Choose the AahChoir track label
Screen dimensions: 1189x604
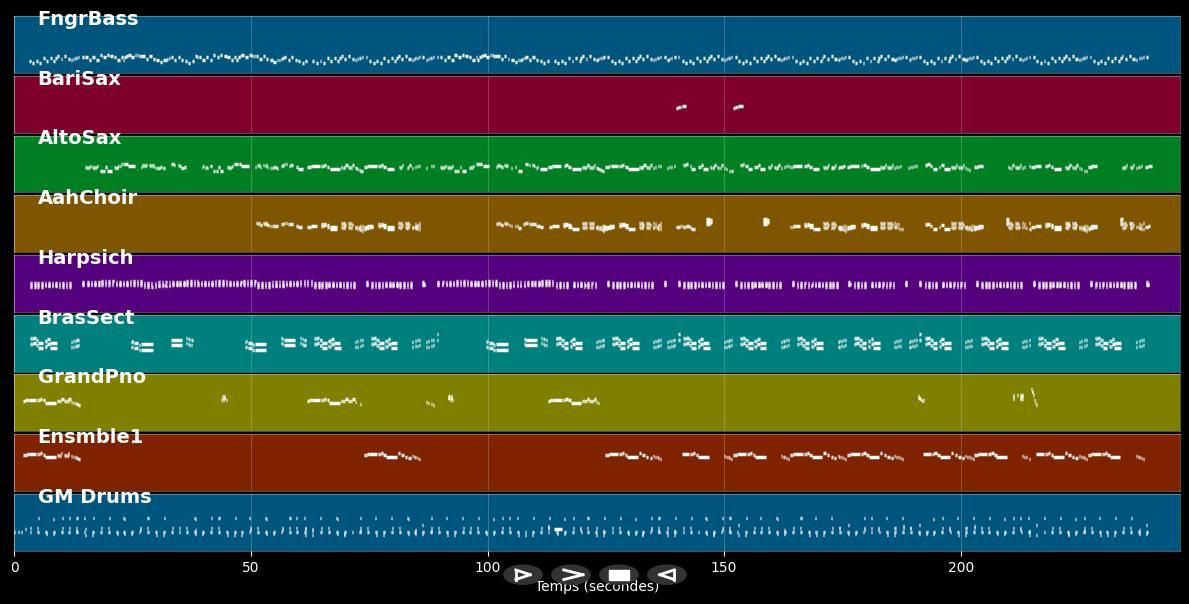(x=87, y=198)
